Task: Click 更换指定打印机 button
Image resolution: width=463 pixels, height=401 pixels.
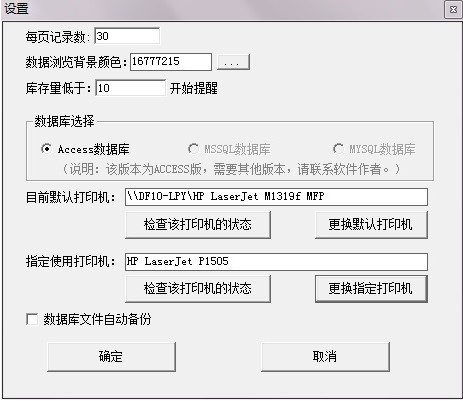Action: tap(371, 289)
